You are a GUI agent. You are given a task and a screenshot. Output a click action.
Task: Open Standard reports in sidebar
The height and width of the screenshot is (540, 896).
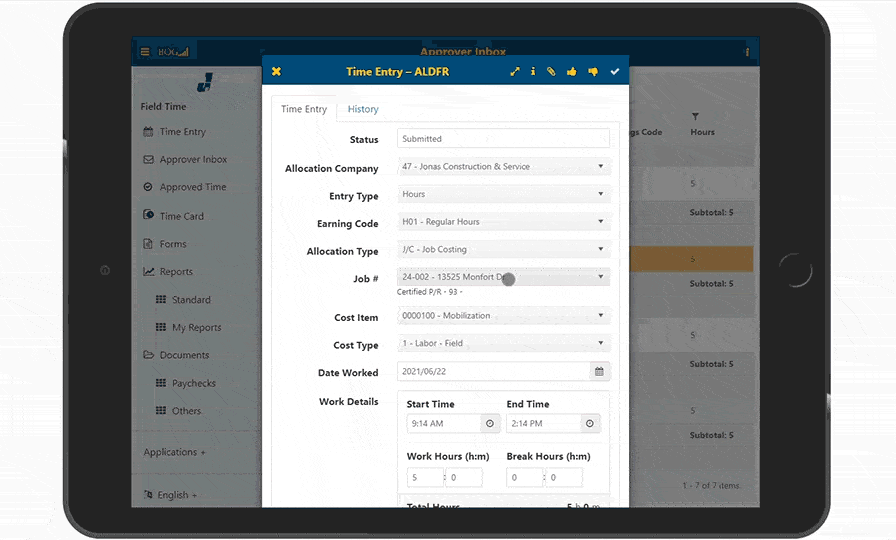point(183,299)
